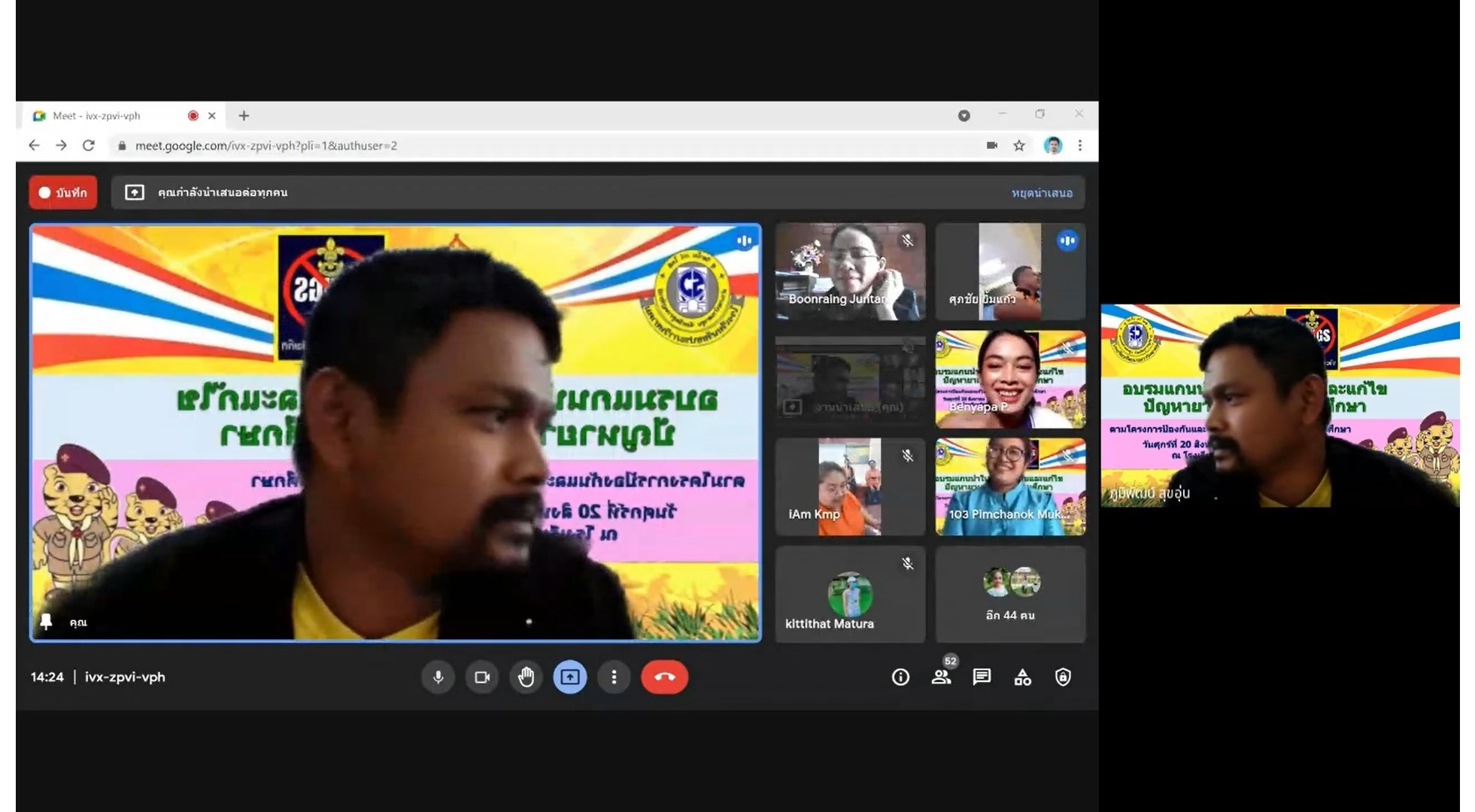Open host controls shield icon
The image size is (1475, 812).
point(1063,677)
